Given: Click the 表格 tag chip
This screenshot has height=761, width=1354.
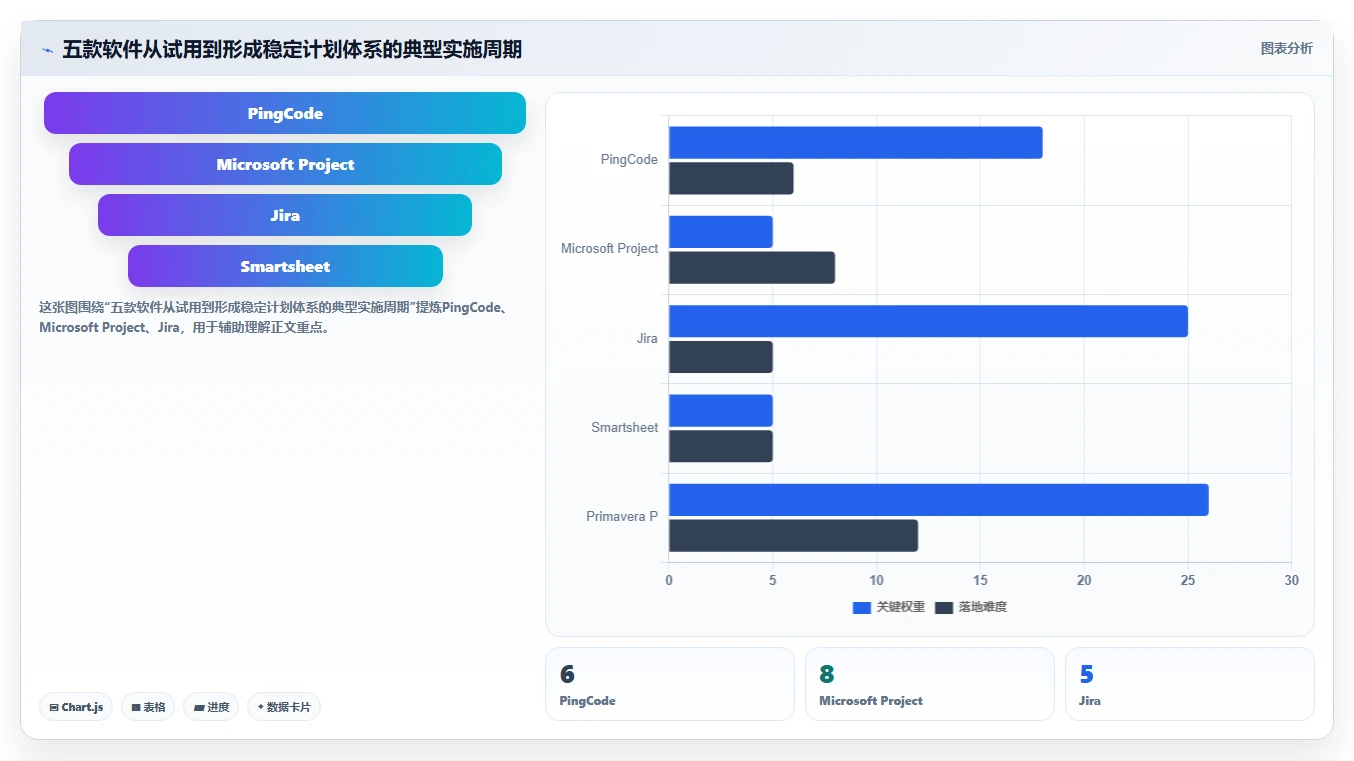Looking at the screenshot, I should [148, 707].
